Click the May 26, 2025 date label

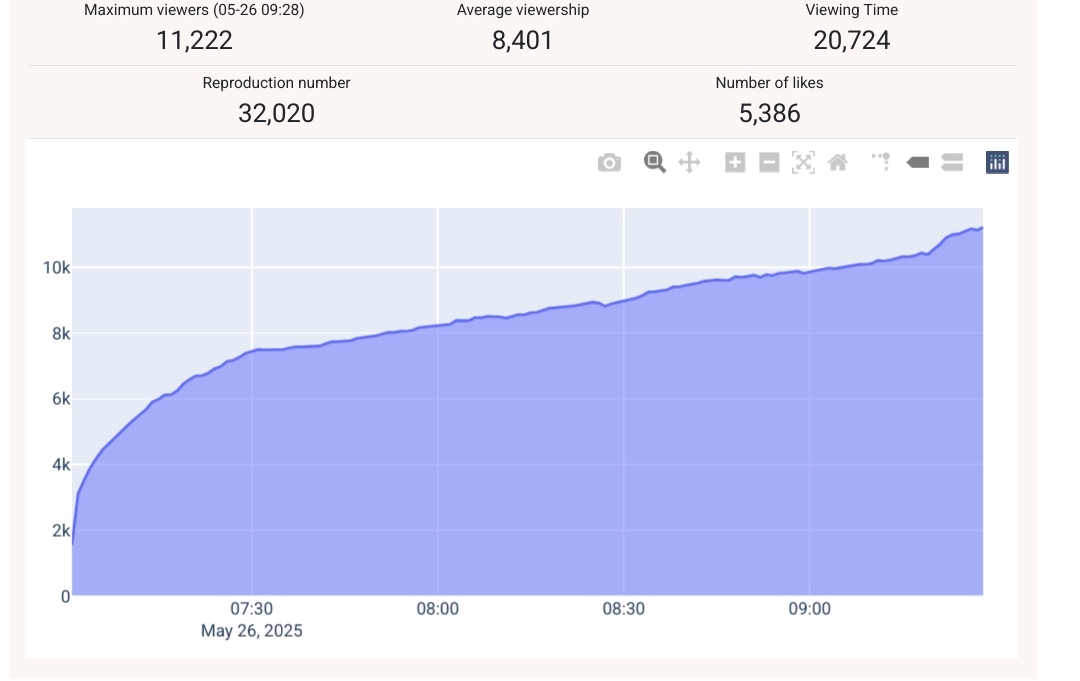(x=251, y=631)
